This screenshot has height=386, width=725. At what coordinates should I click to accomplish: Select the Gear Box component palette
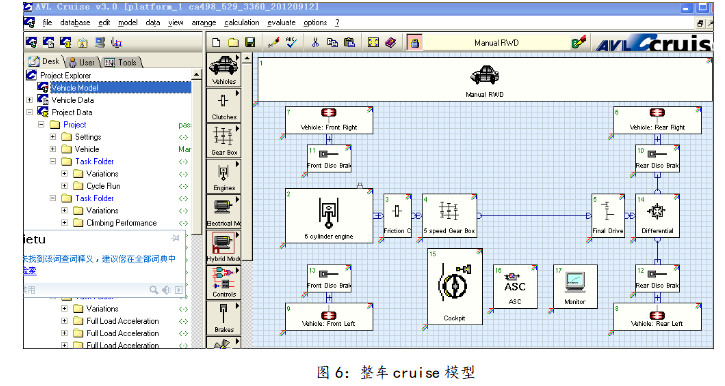(x=224, y=141)
